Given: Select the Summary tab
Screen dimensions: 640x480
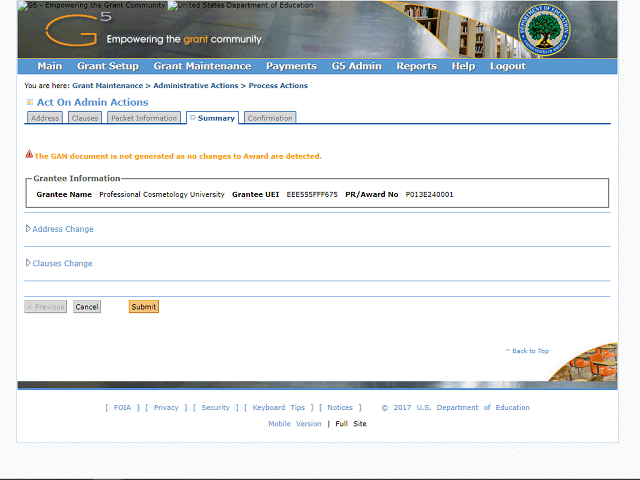Looking at the screenshot, I should point(213,118).
